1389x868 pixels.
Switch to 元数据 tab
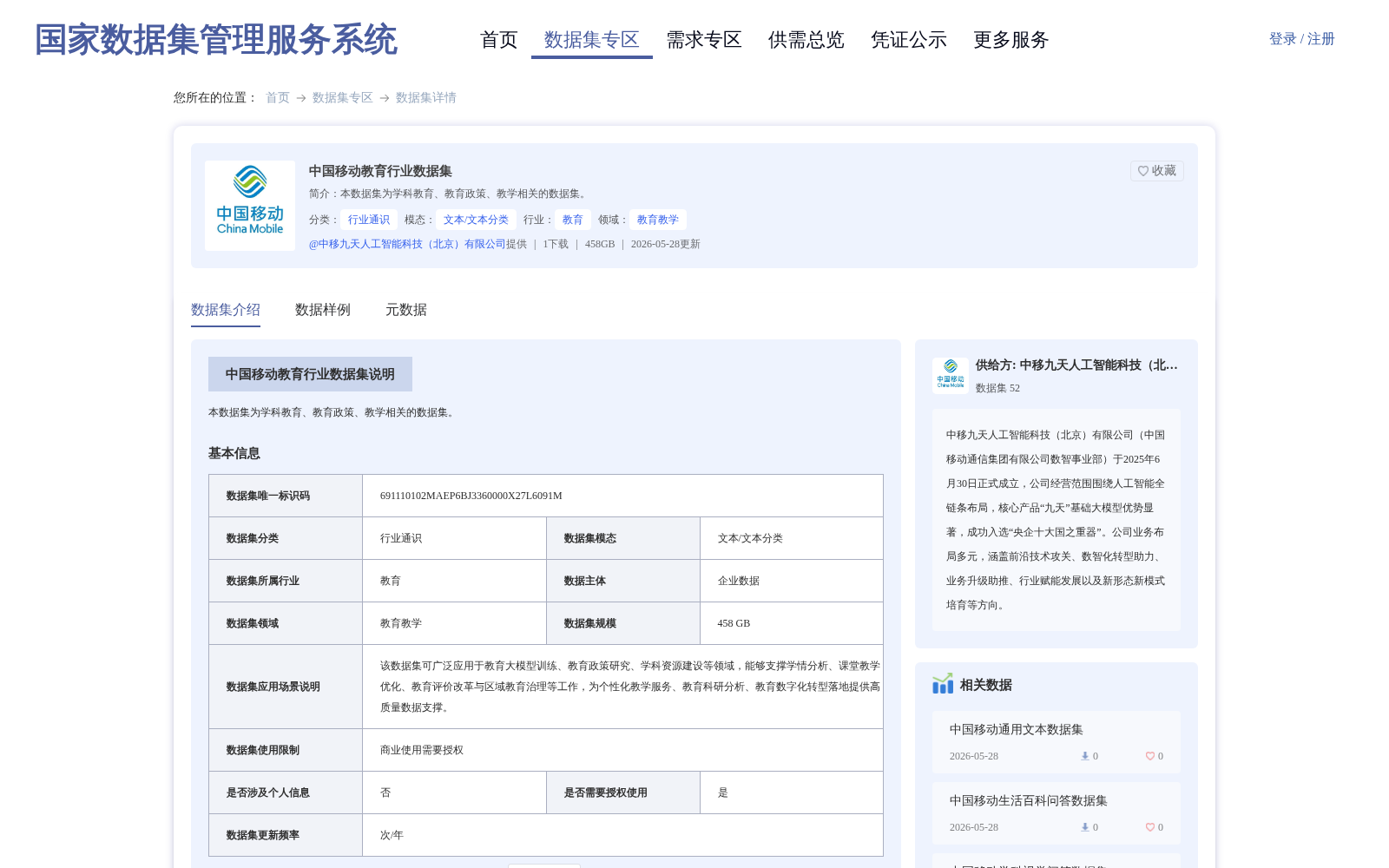point(406,310)
